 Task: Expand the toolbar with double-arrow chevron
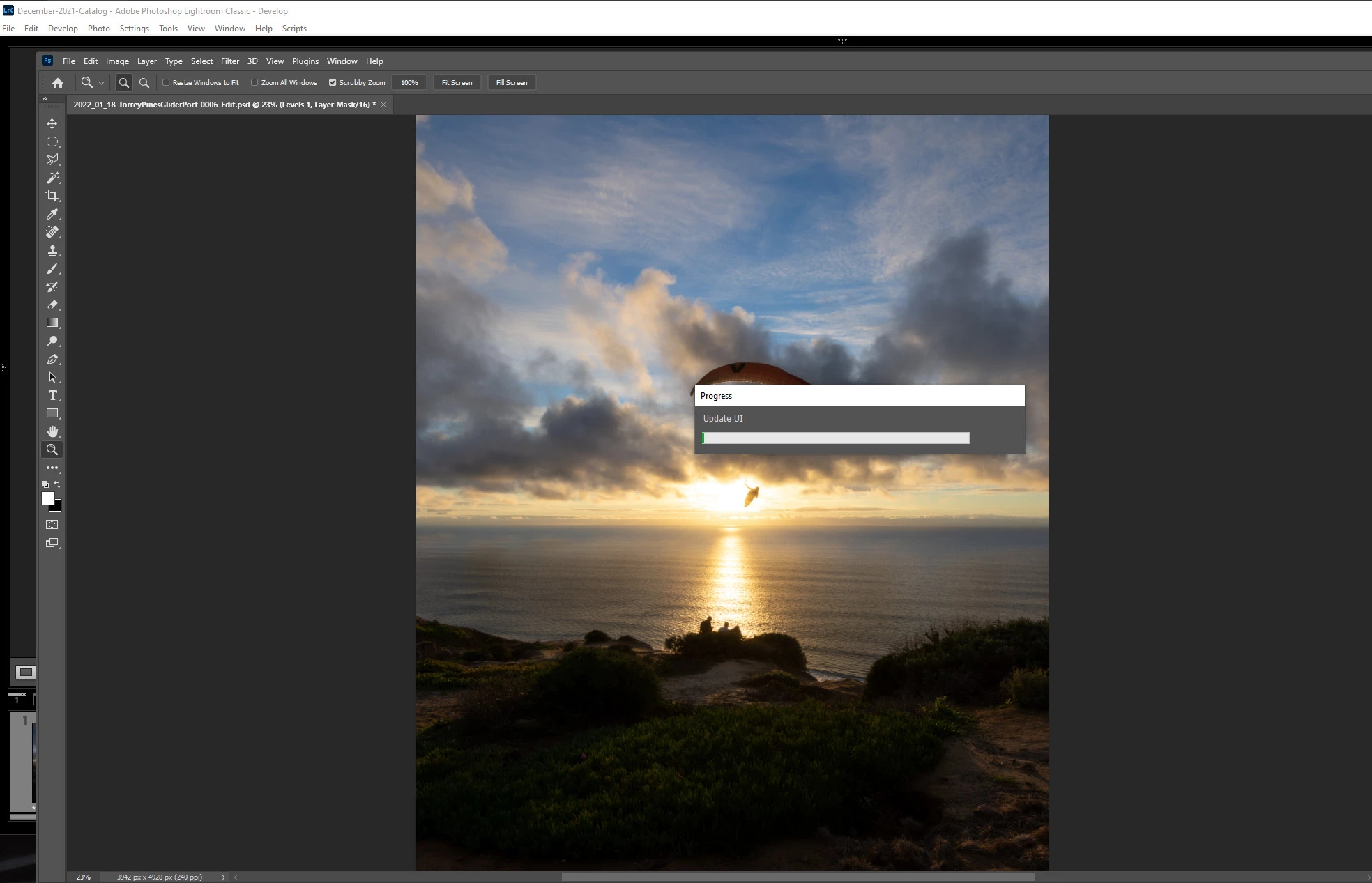[x=45, y=98]
